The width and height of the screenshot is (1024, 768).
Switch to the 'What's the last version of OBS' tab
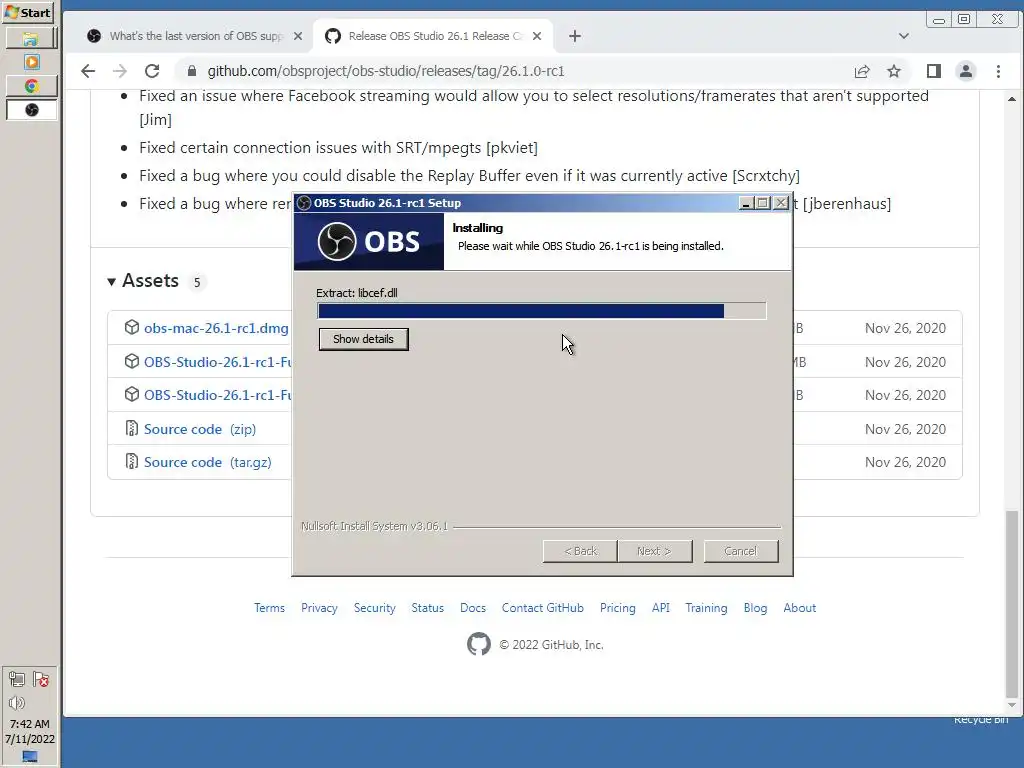click(x=195, y=36)
